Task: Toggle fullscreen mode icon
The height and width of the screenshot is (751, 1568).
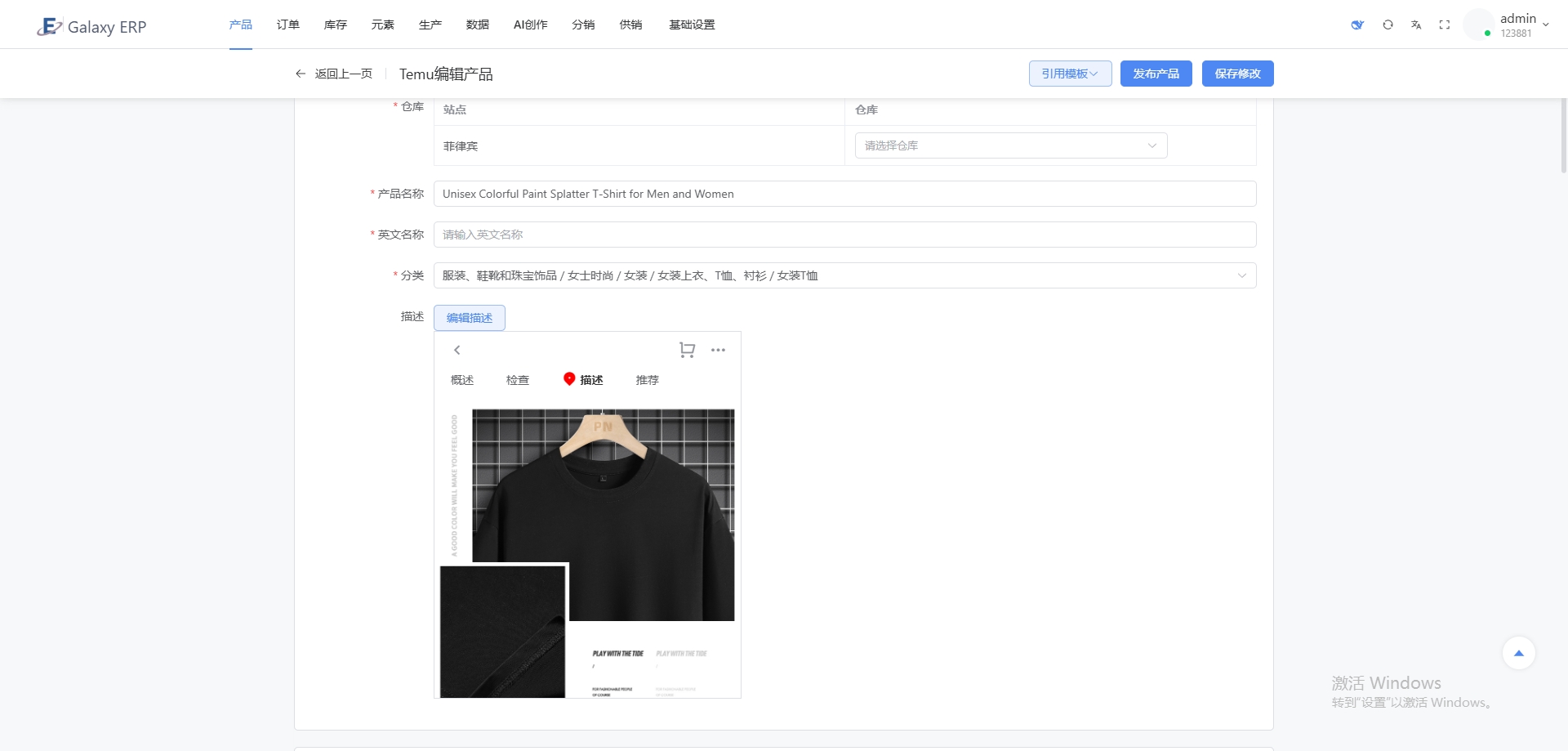Action: 1445,25
